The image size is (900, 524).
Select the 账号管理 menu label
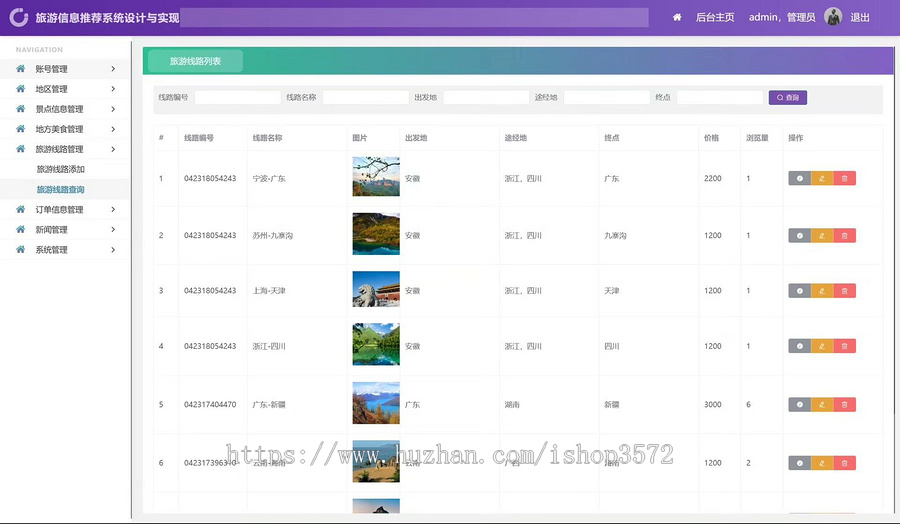(51, 69)
